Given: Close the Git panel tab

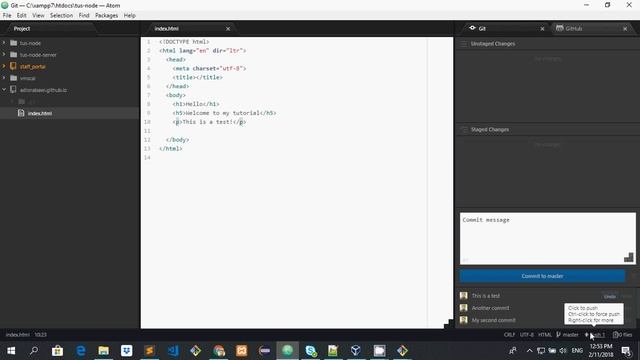Looking at the screenshot, I should tap(542, 29).
